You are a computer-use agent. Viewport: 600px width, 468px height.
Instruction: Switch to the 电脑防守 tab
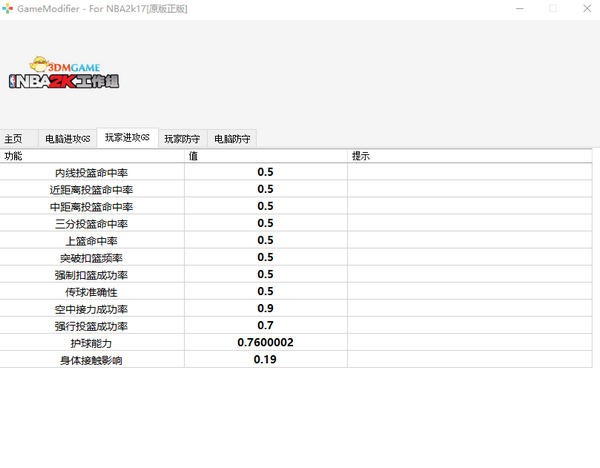[x=232, y=139]
